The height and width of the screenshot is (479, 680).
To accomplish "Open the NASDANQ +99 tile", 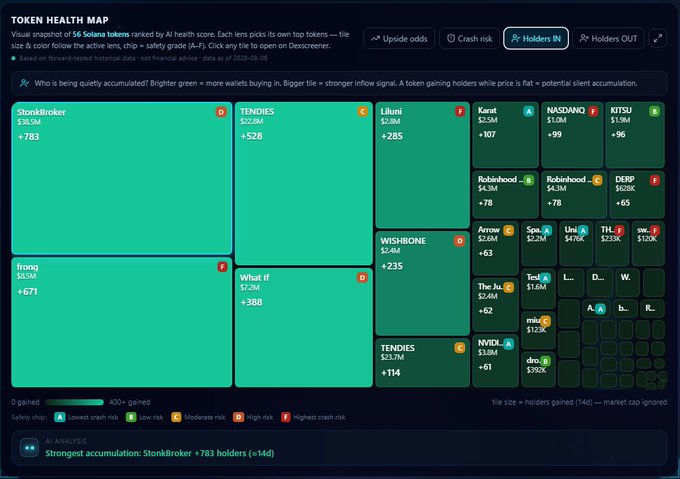I will pyautogui.click(x=572, y=135).
